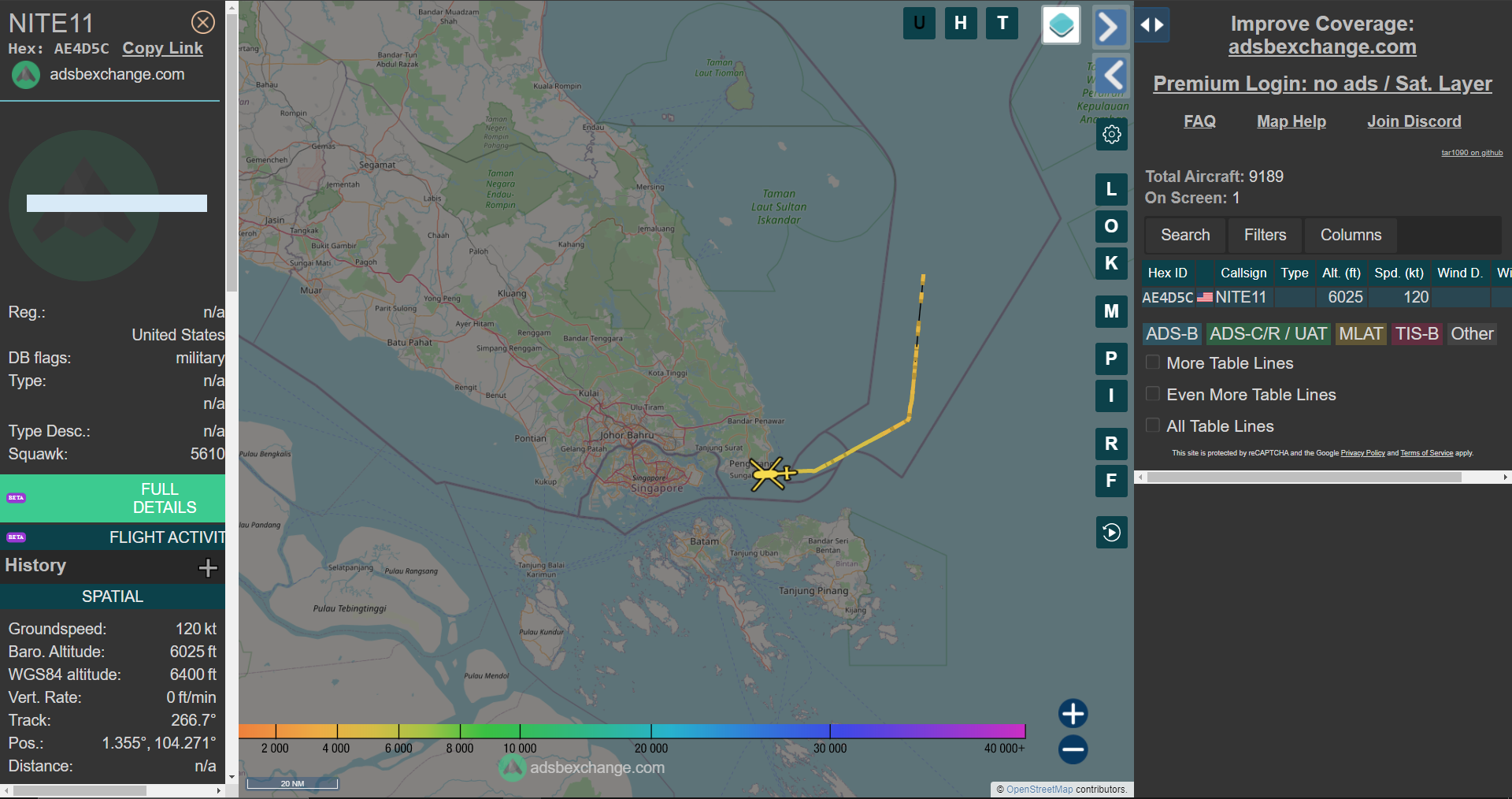Switch to the Columns tab
Viewport: 1512px width, 799px height.
pos(1351,235)
